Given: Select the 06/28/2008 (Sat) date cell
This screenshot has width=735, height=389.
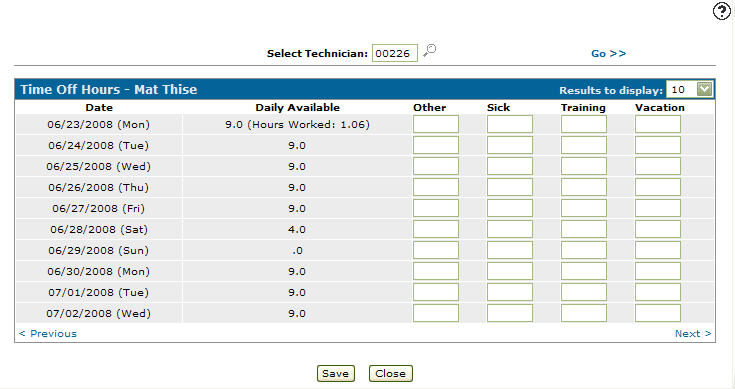Looking at the screenshot, I should [98, 230].
